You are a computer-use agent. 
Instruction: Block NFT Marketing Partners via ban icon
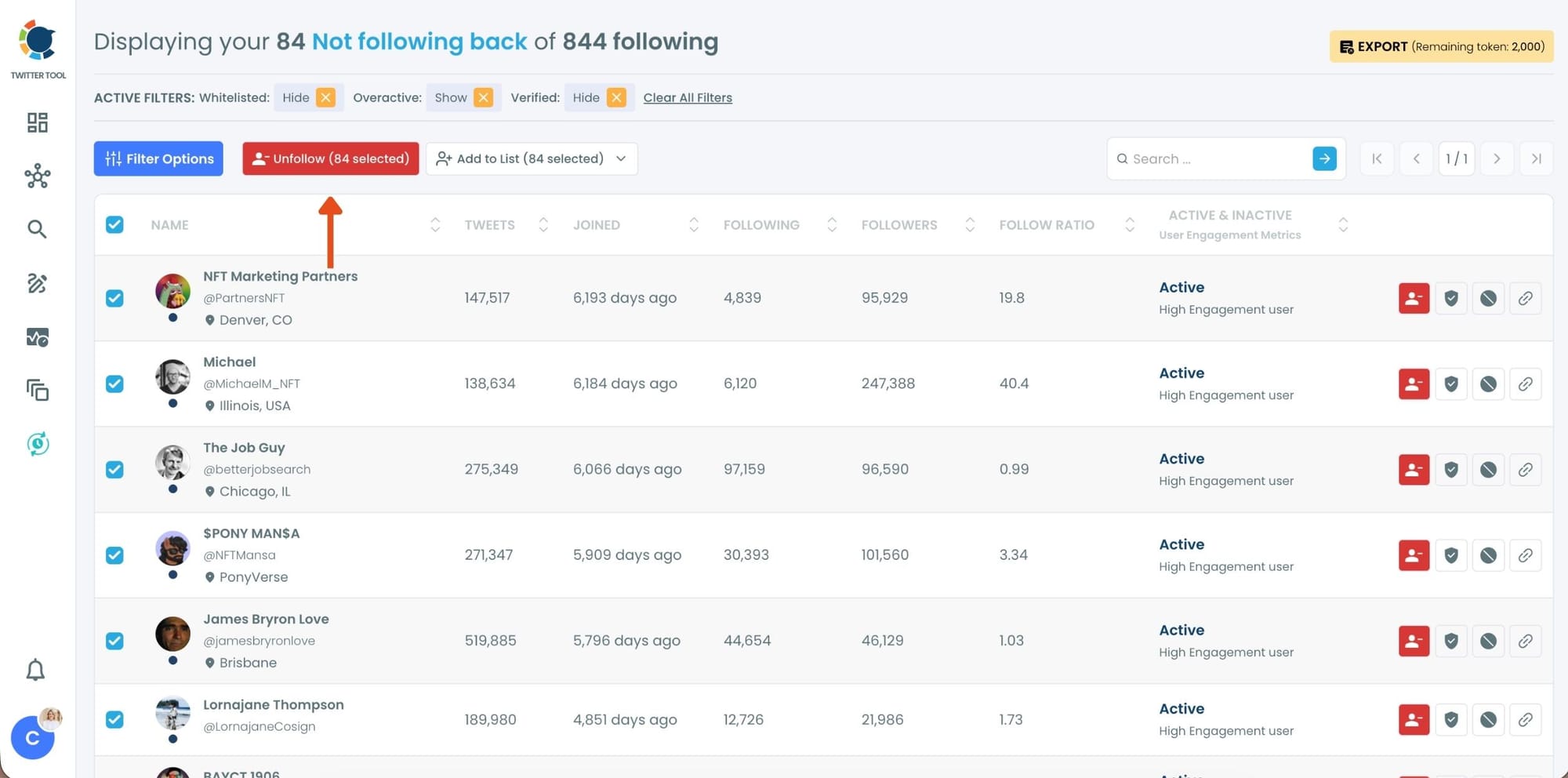click(1488, 298)
